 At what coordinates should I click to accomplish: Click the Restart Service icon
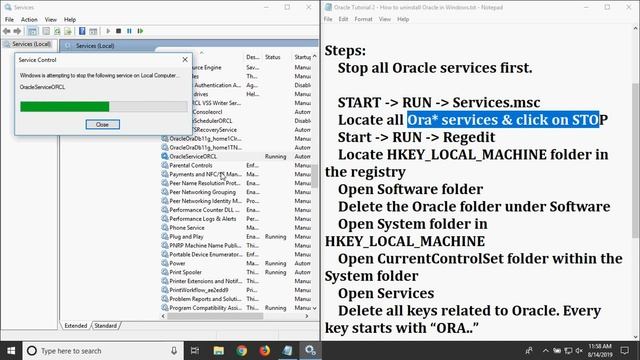coord(140,31)
